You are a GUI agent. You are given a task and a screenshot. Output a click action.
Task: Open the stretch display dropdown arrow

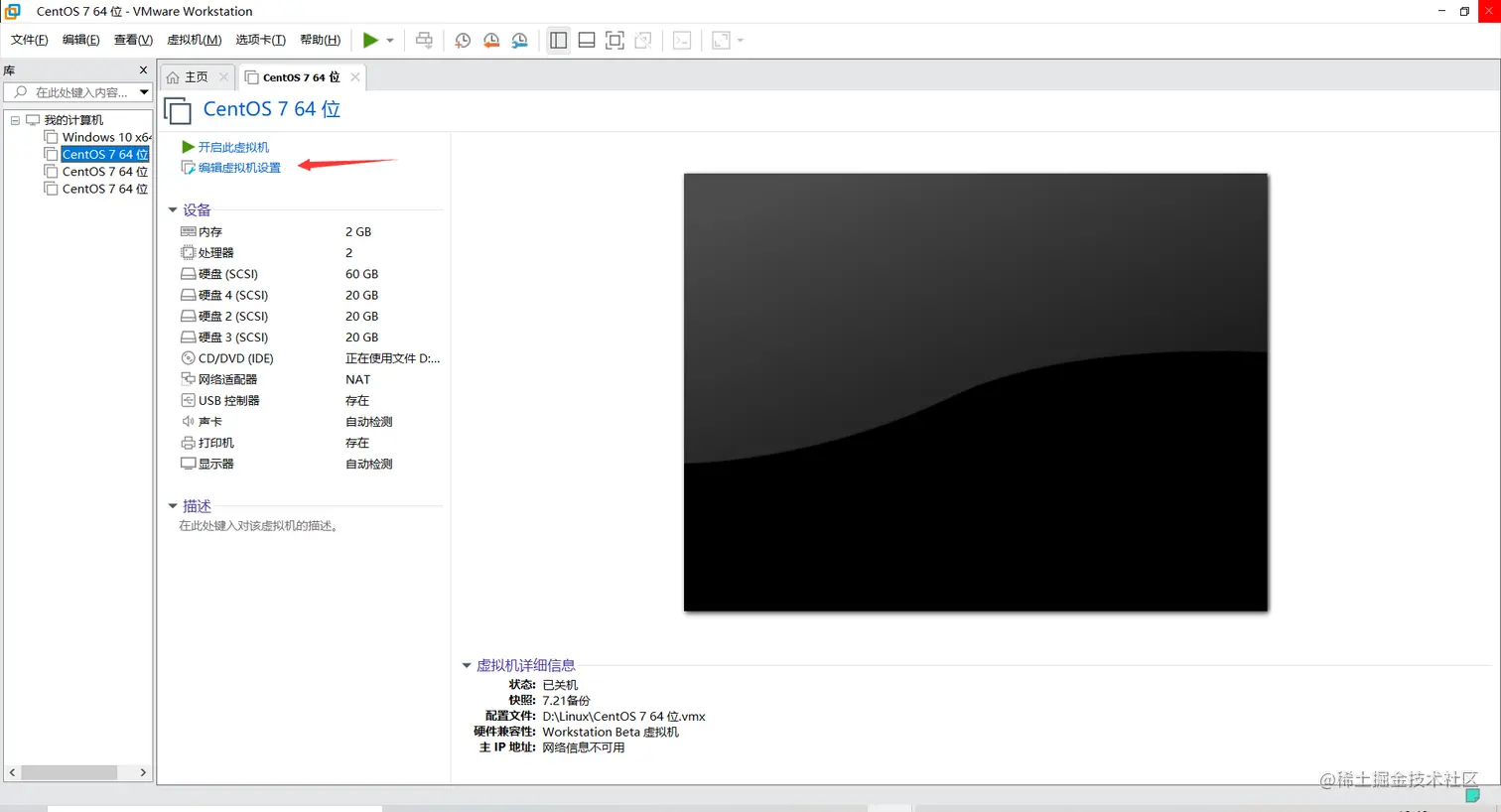(741, 41)
